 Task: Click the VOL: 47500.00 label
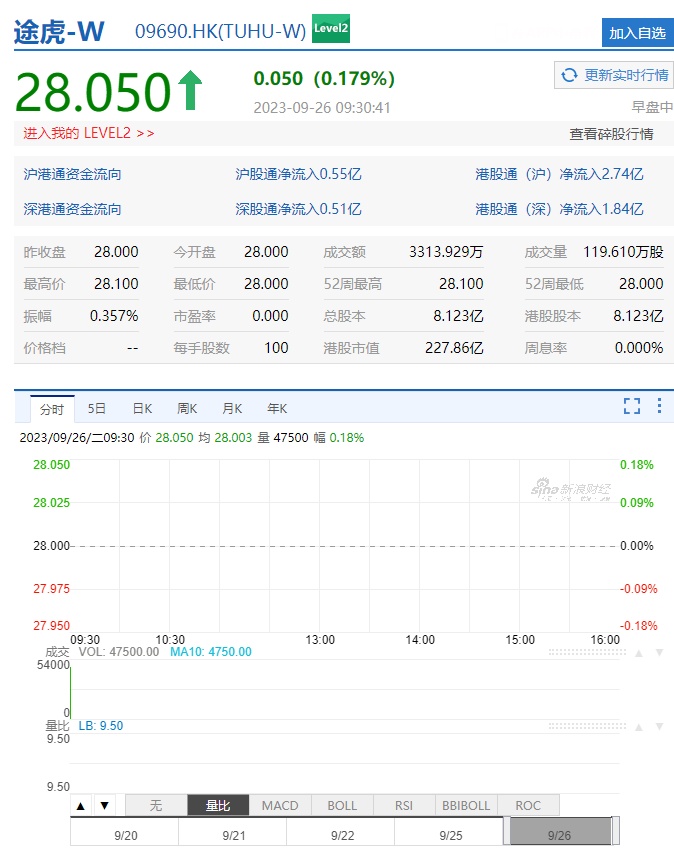119,652
